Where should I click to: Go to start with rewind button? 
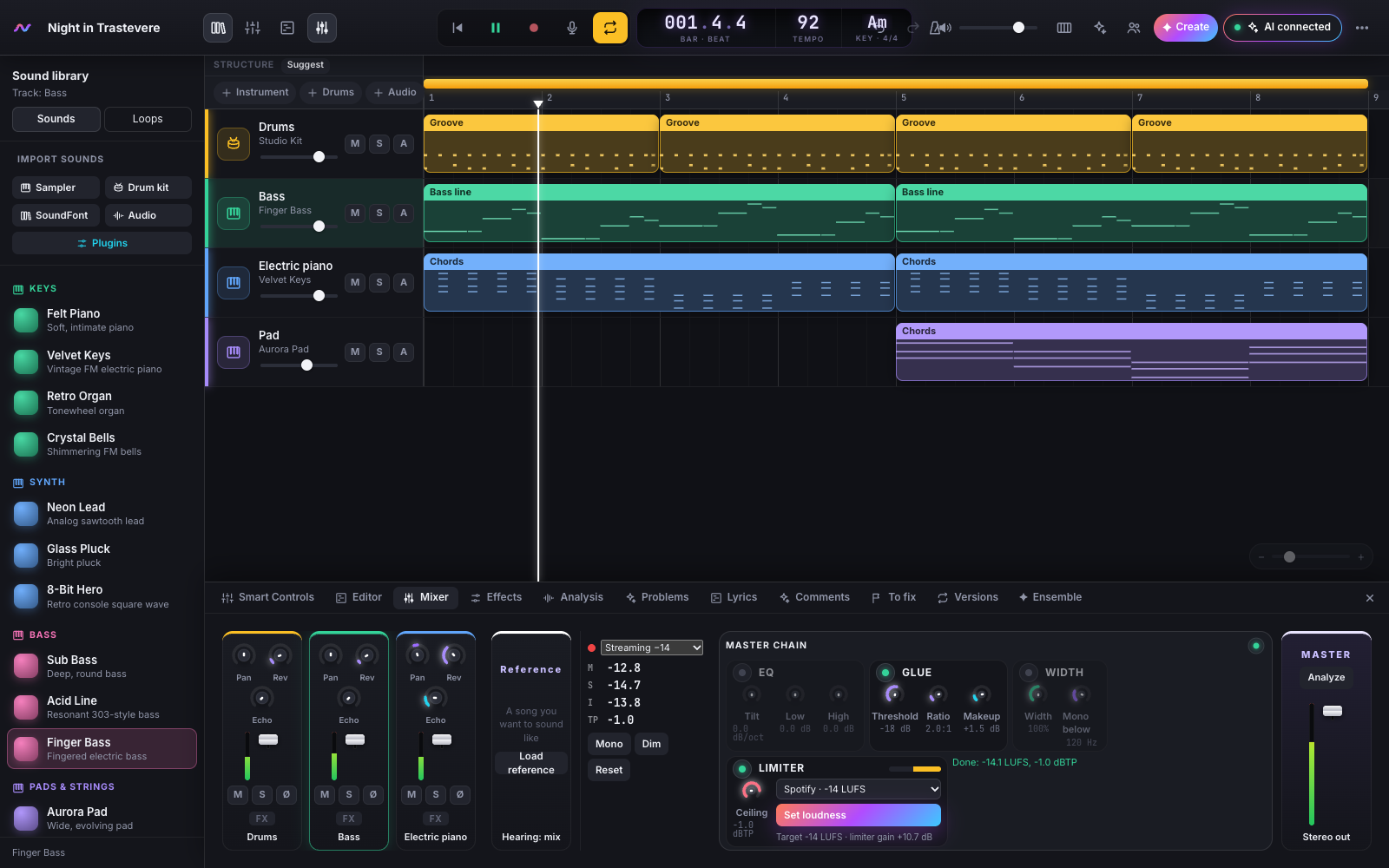pos(458,28)
